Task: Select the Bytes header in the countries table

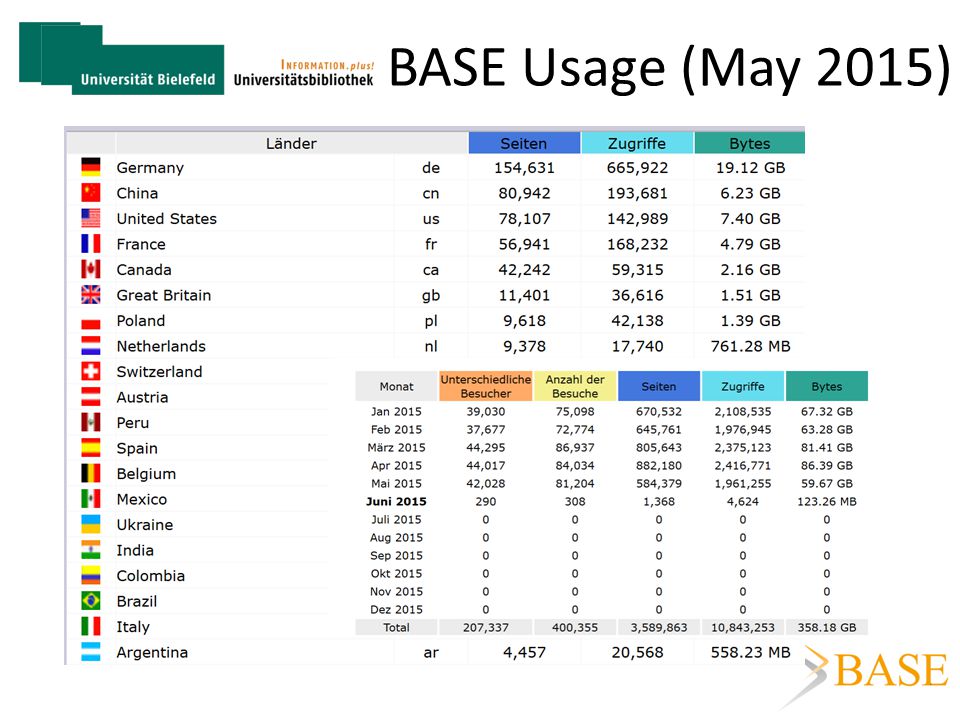Action: 749,143
